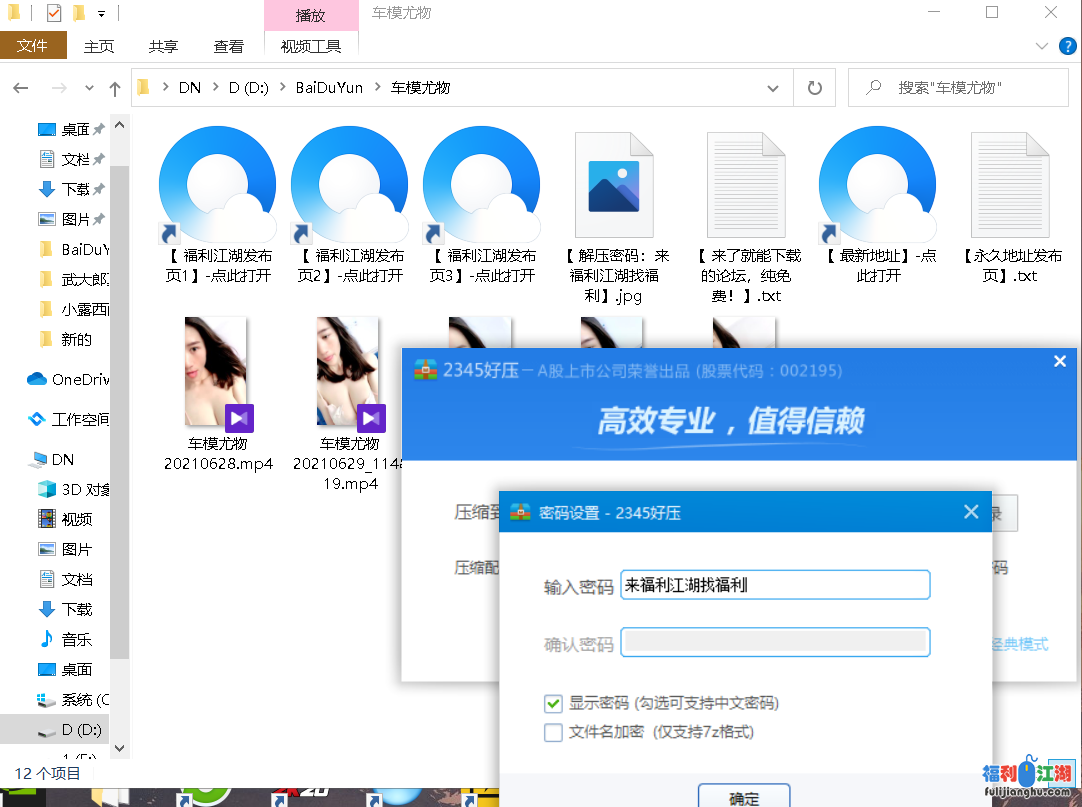Click the 音乐 music folder icon

(47, 639)
